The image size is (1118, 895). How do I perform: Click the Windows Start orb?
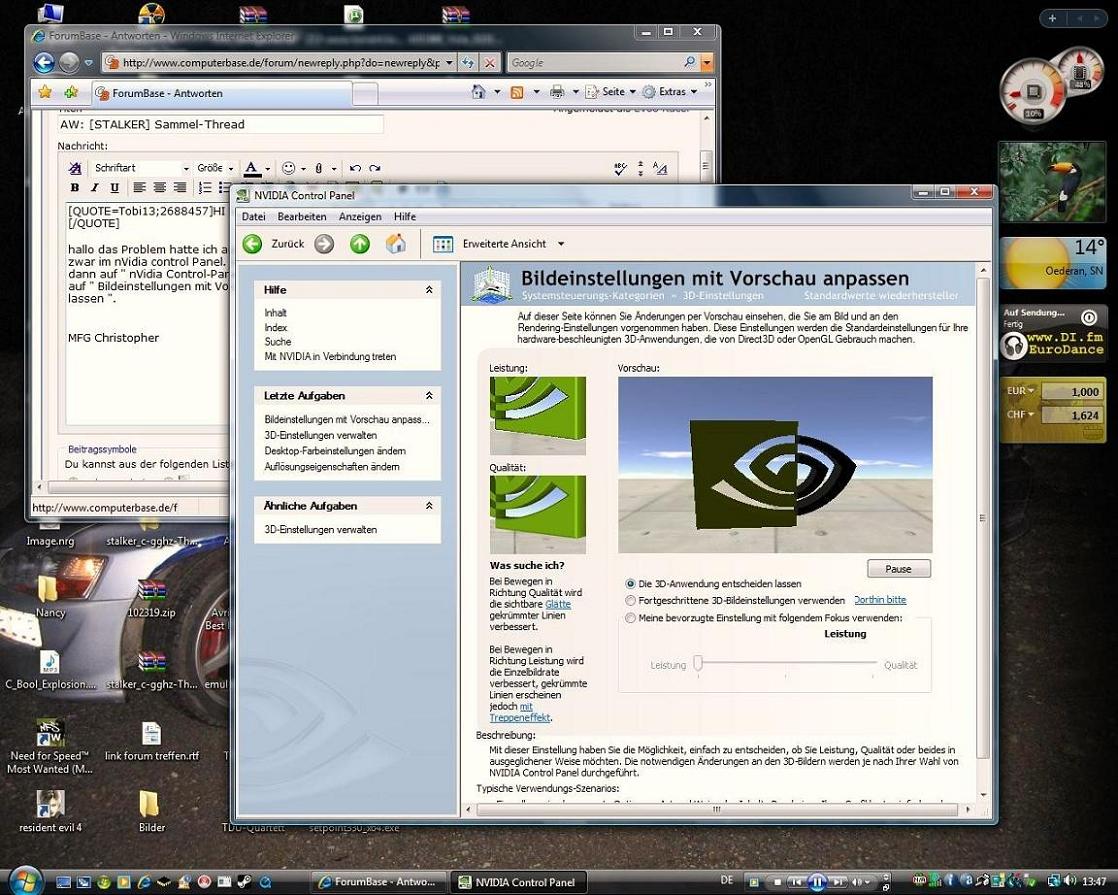click(x=26, y=881)
